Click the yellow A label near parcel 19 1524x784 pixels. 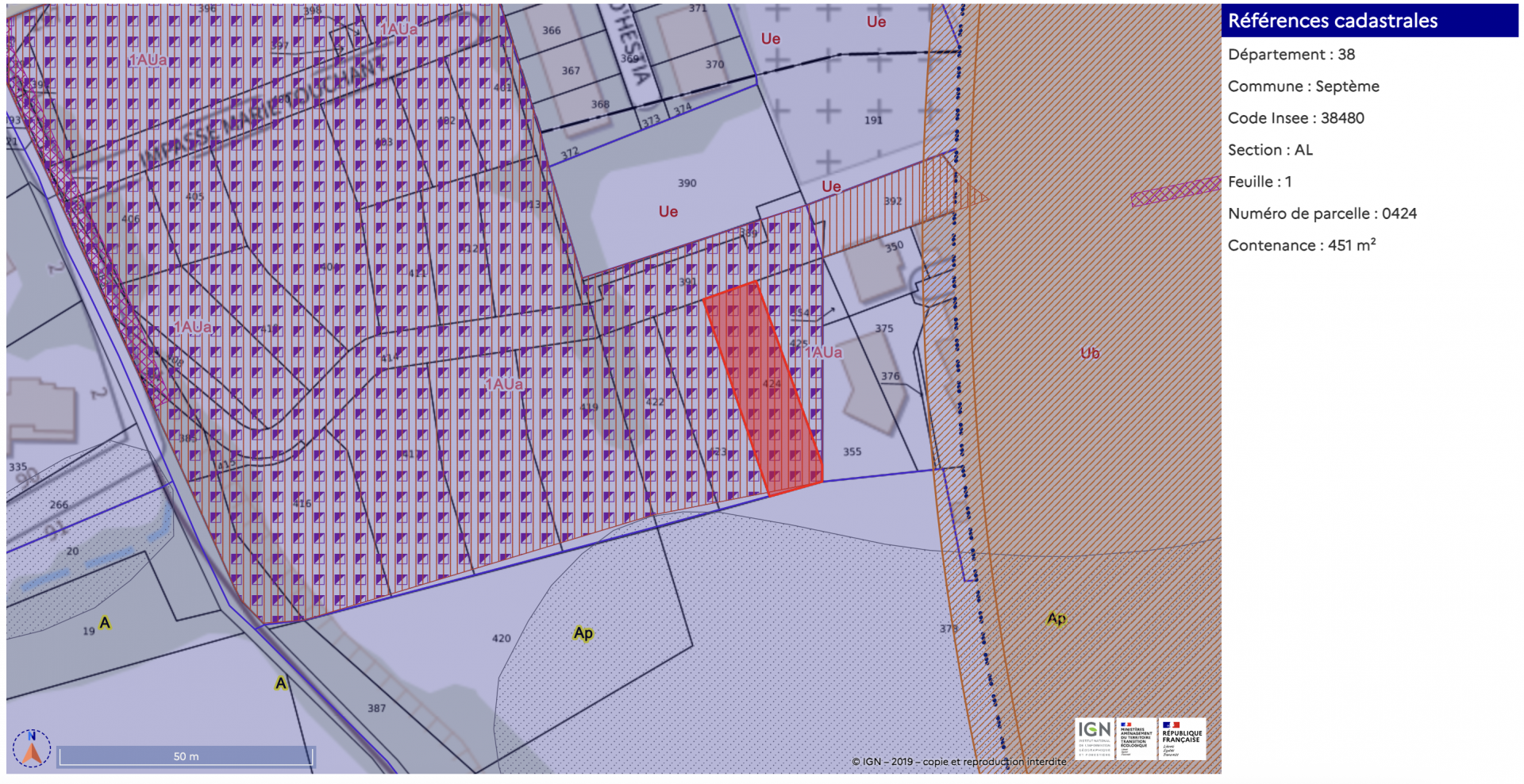pos(105,623)
